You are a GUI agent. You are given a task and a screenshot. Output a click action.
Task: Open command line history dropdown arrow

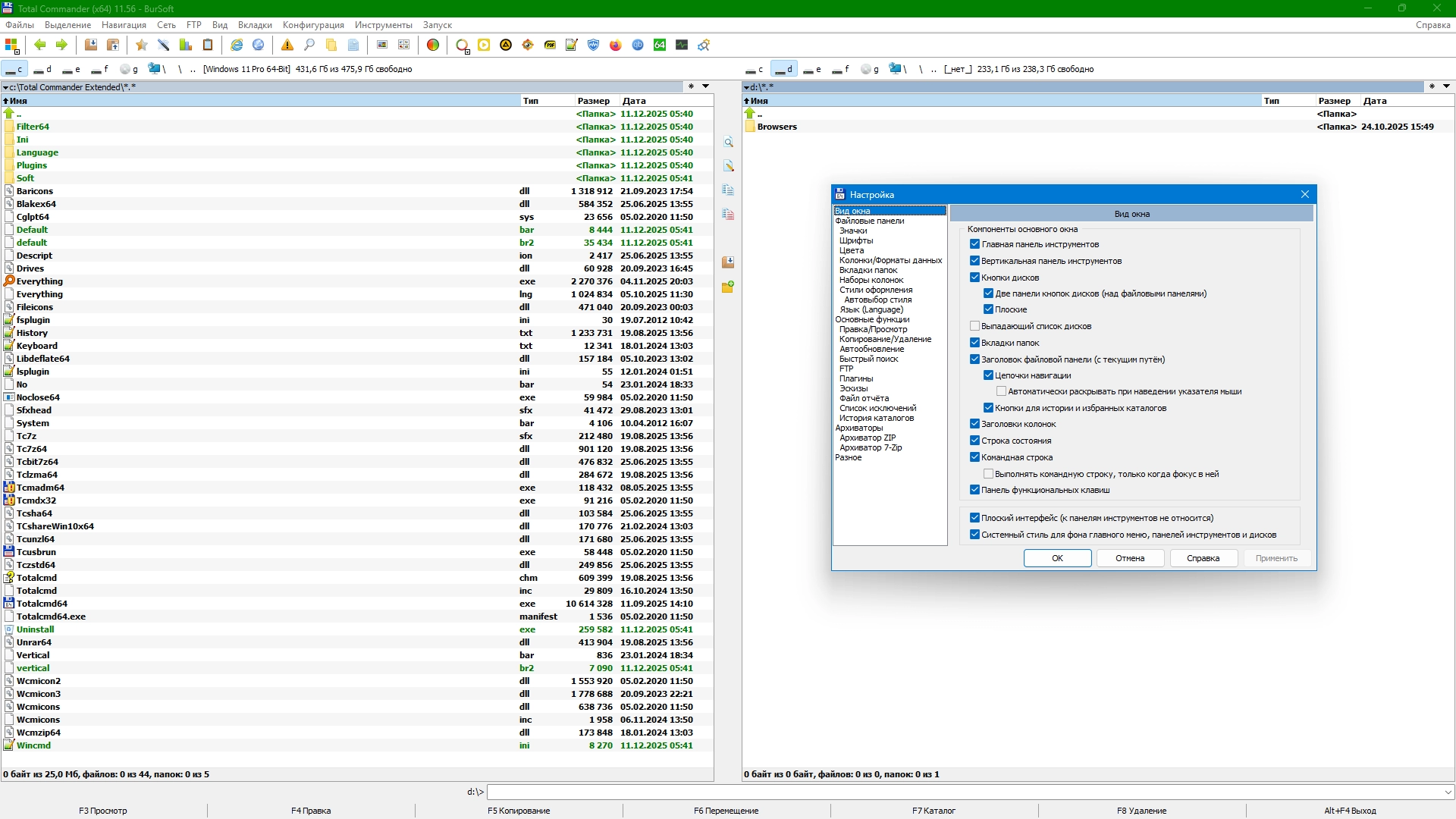click(1448, 792)
